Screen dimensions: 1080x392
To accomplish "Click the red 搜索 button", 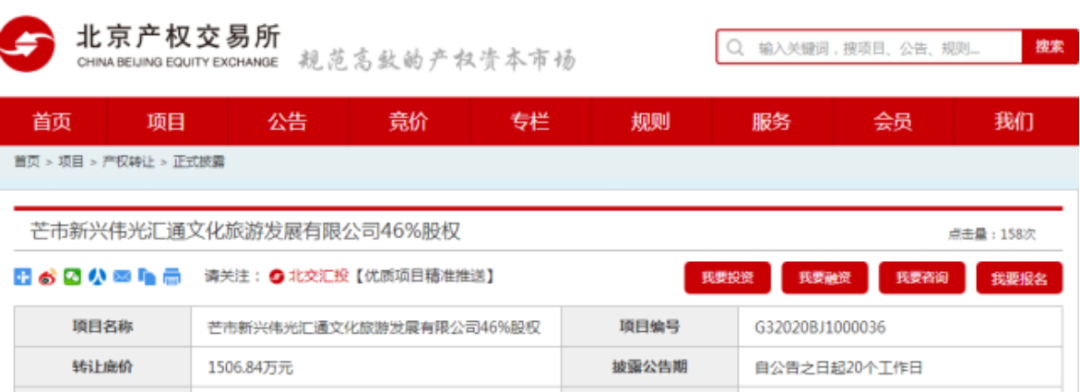I will point(1050,47).
